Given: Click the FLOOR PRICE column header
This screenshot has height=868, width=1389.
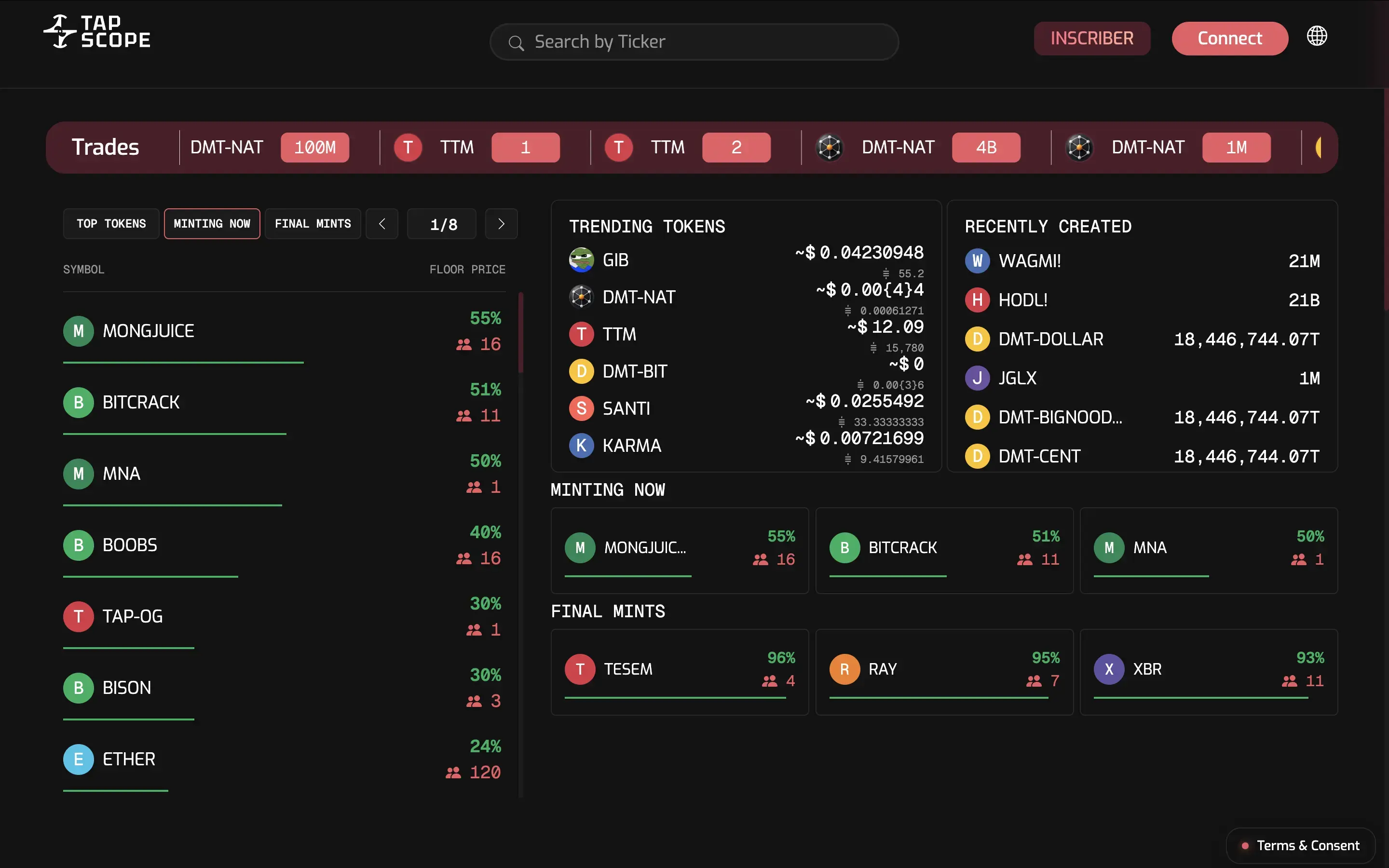Looking at the screenshot, I should (x=467, y=270).
